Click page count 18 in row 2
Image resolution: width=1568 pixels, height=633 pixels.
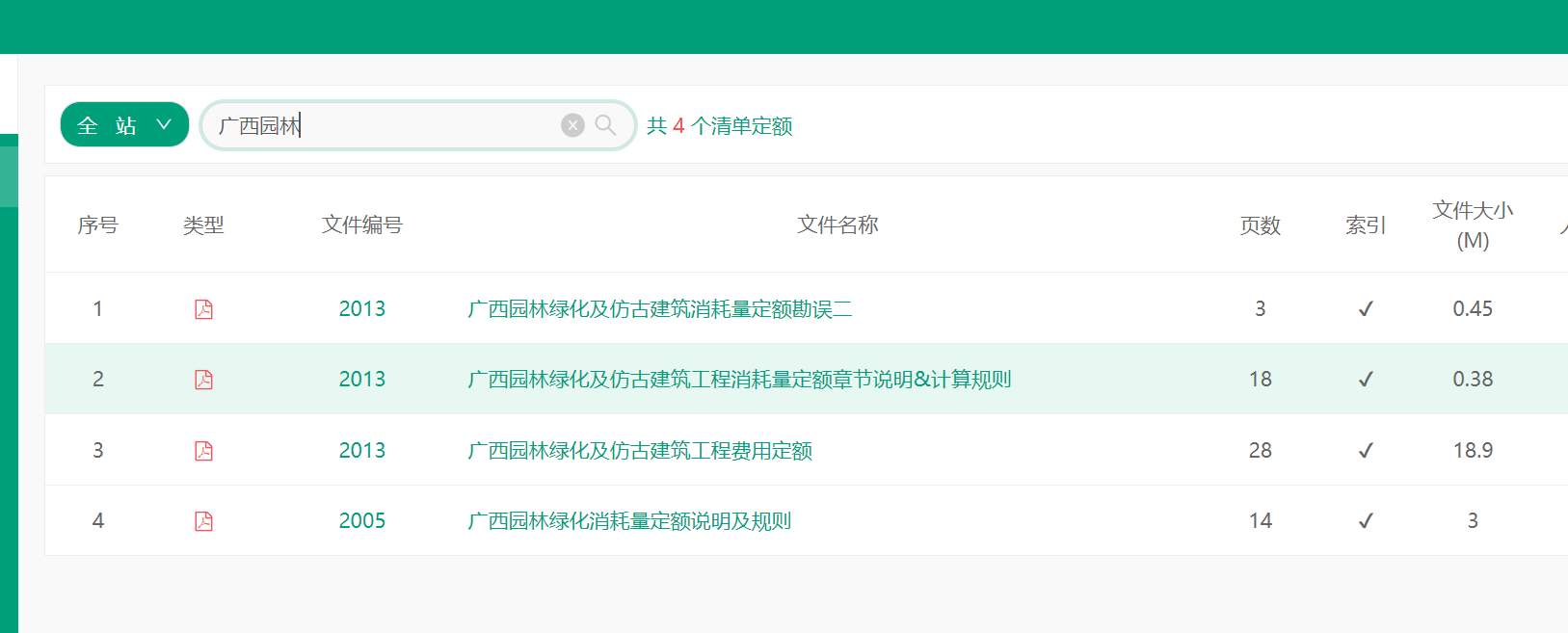[1261, 380]
